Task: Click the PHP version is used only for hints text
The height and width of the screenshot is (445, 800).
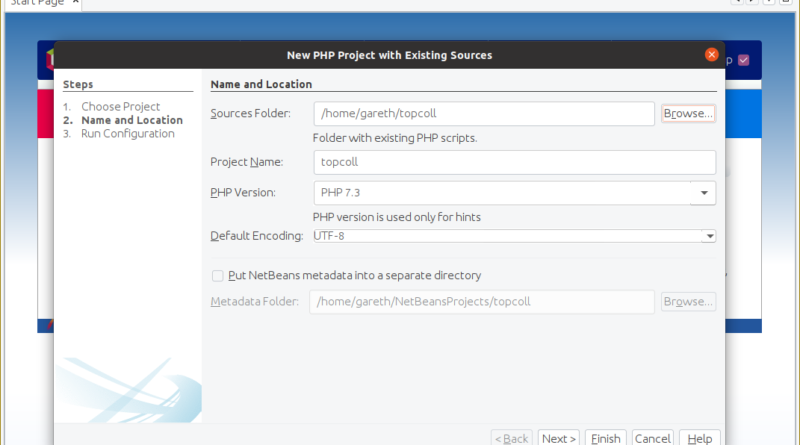Action: (396, 217)
